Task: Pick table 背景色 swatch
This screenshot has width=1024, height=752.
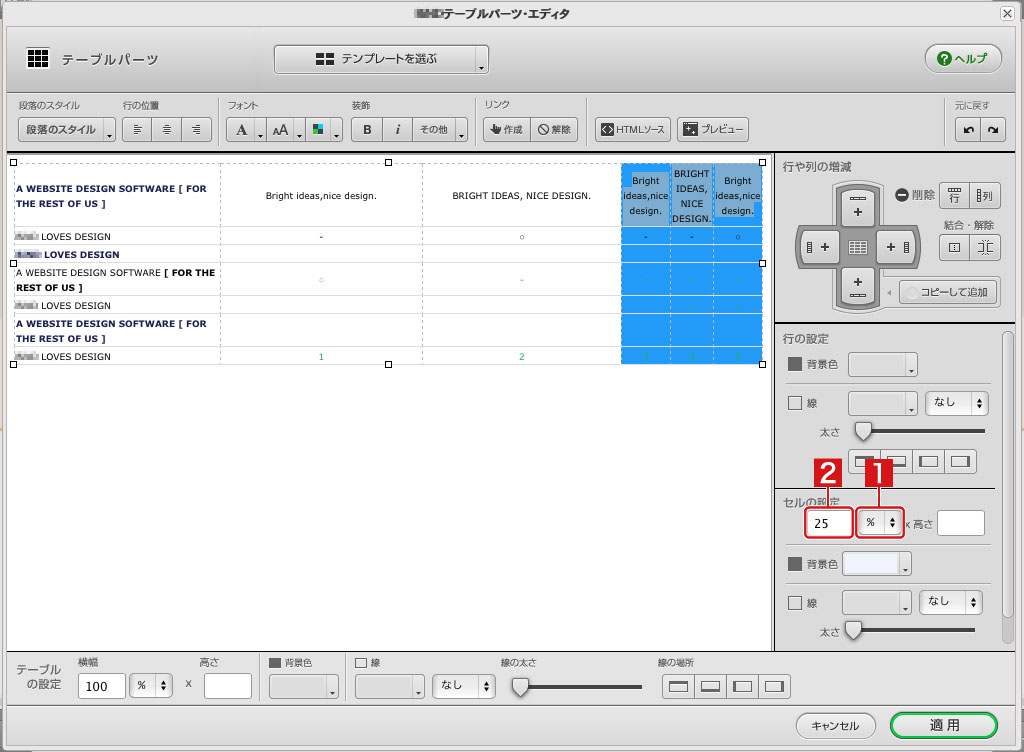Action: (304, 687)
